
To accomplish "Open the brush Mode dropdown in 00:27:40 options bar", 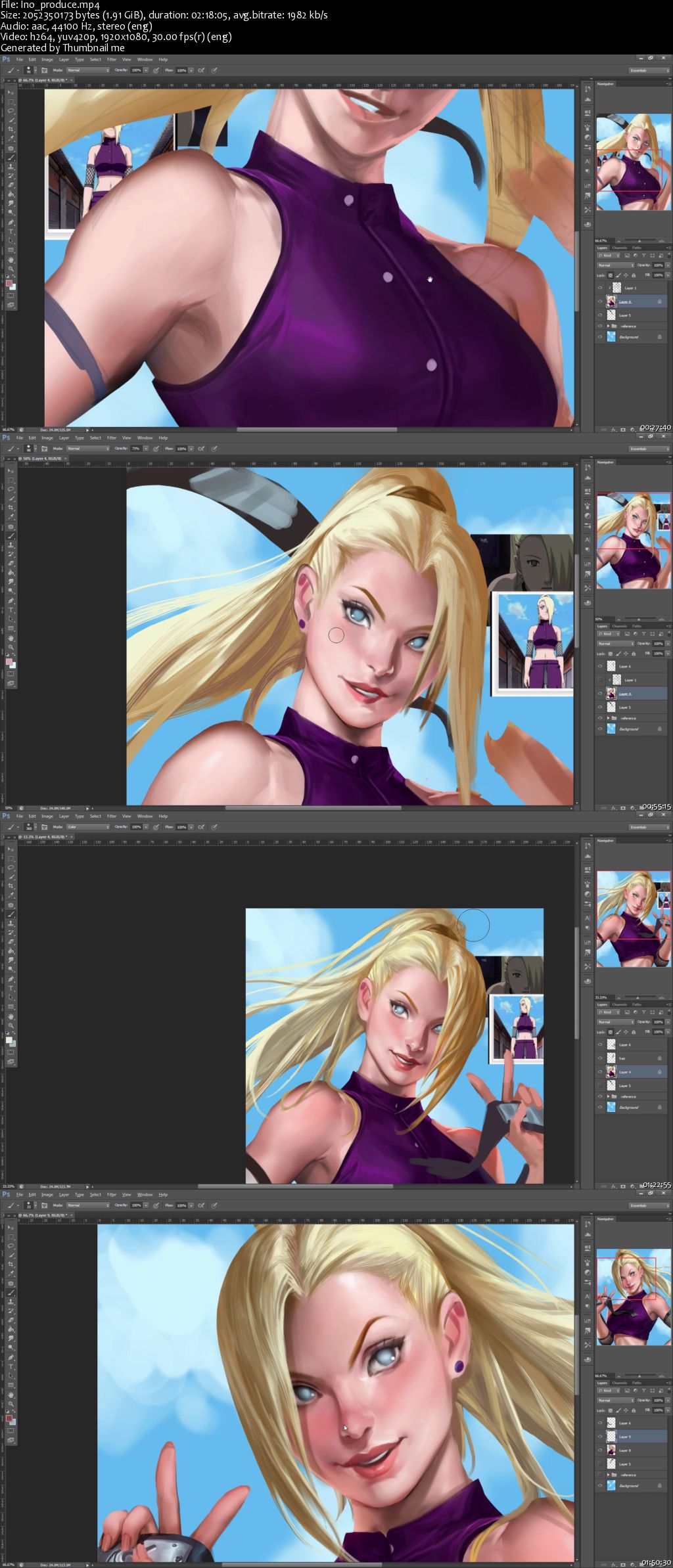I will [x=88, y=70].
